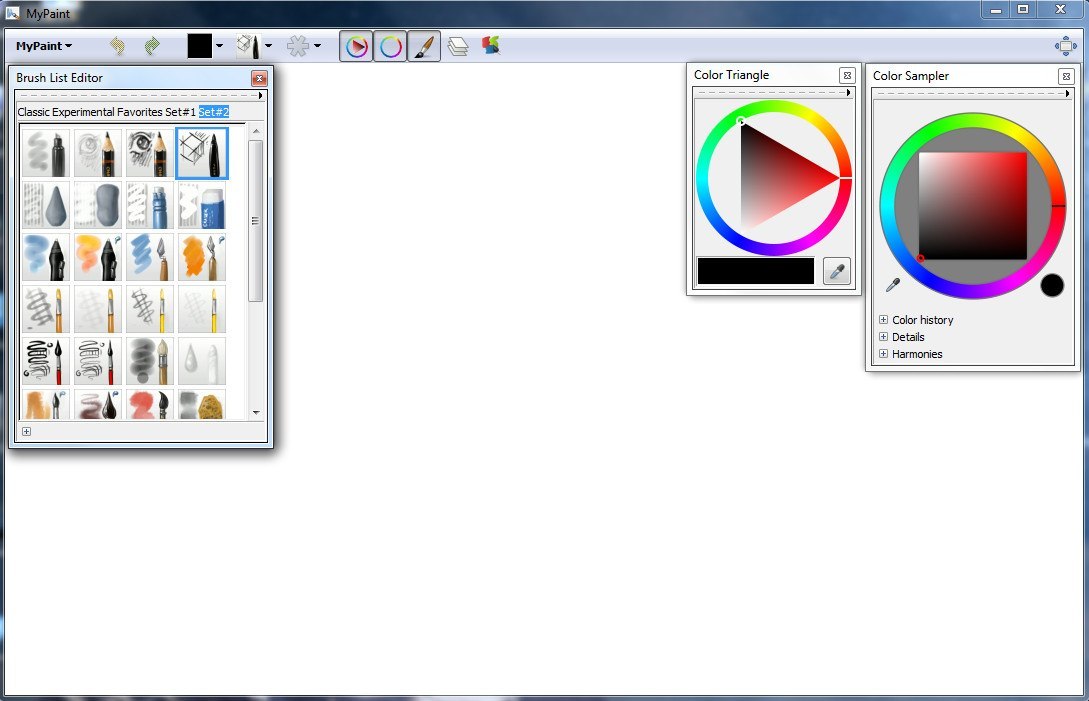The height and width of the screenshot is (701, 1089).
Task: Open the color swatch dropdown arrow
Action: pos(219,46)
